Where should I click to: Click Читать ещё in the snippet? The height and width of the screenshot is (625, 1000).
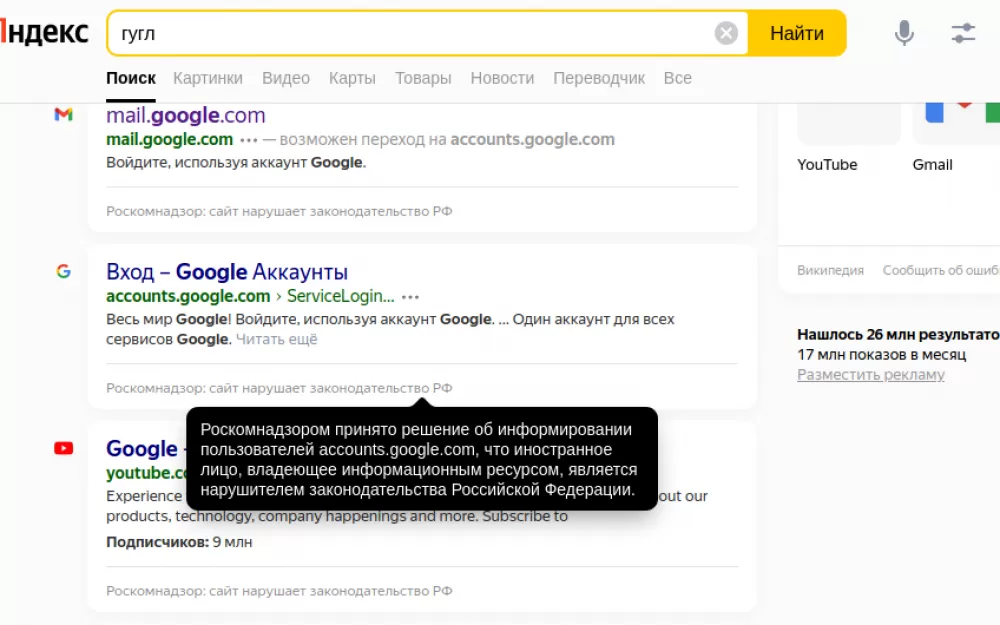[276, 339]
